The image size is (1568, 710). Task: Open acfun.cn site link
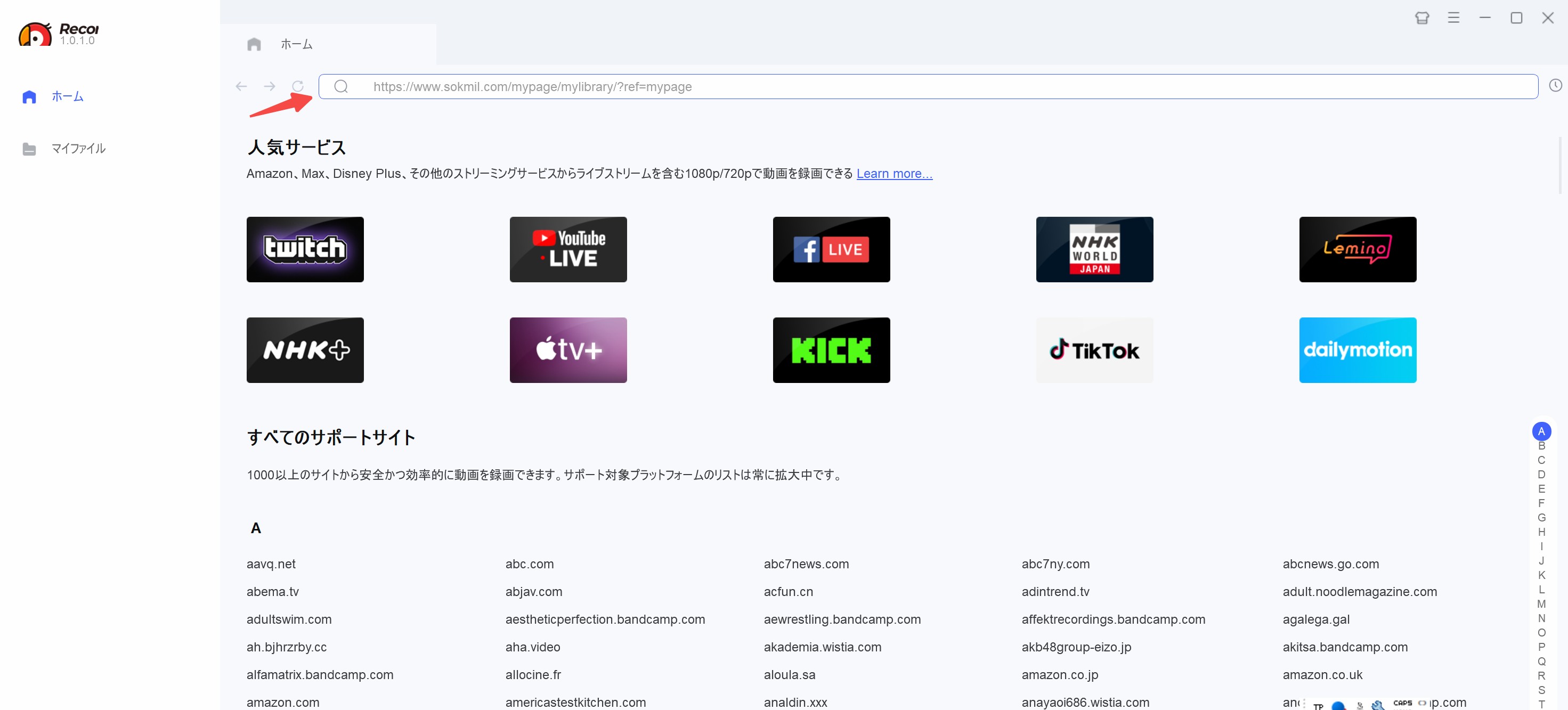(788, 591)
